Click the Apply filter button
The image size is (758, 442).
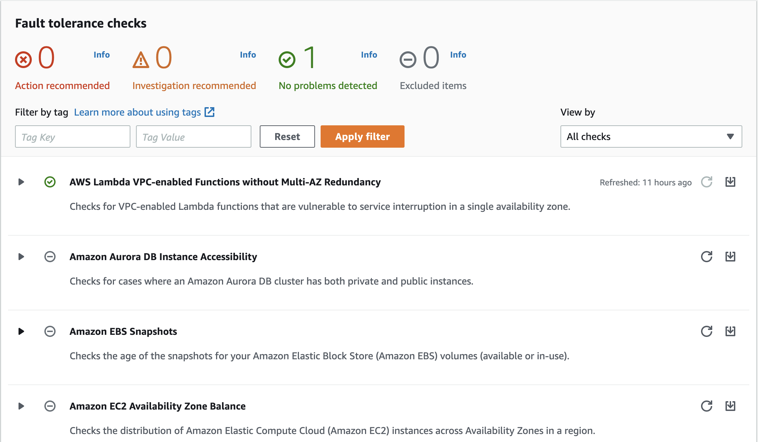[362, 137]
